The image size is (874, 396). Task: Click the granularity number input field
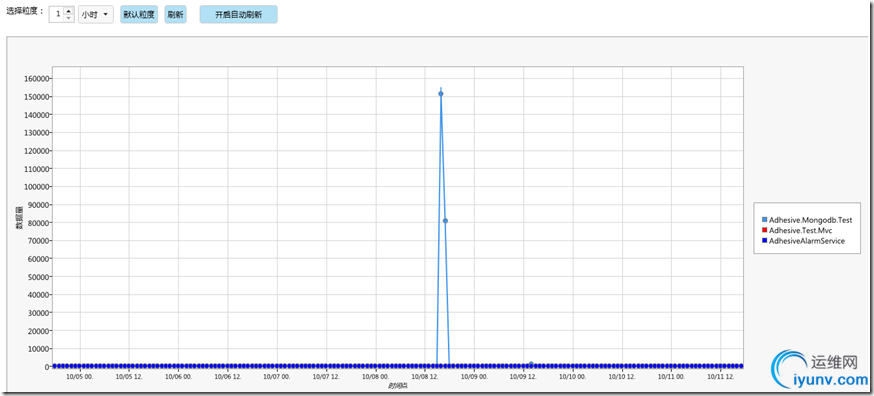[x=56, y=14]
